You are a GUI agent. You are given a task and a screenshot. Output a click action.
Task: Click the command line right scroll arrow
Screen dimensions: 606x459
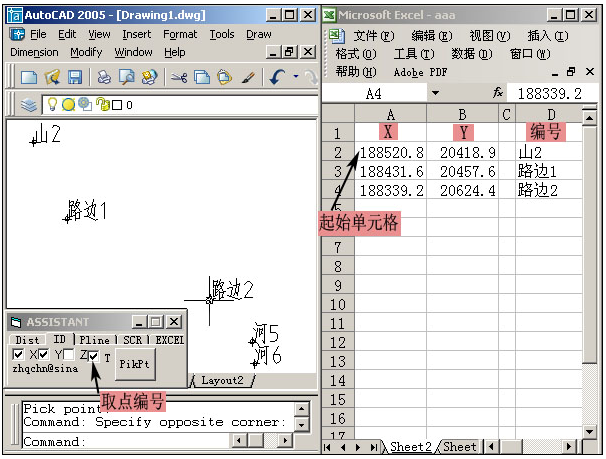pos(285,440)
